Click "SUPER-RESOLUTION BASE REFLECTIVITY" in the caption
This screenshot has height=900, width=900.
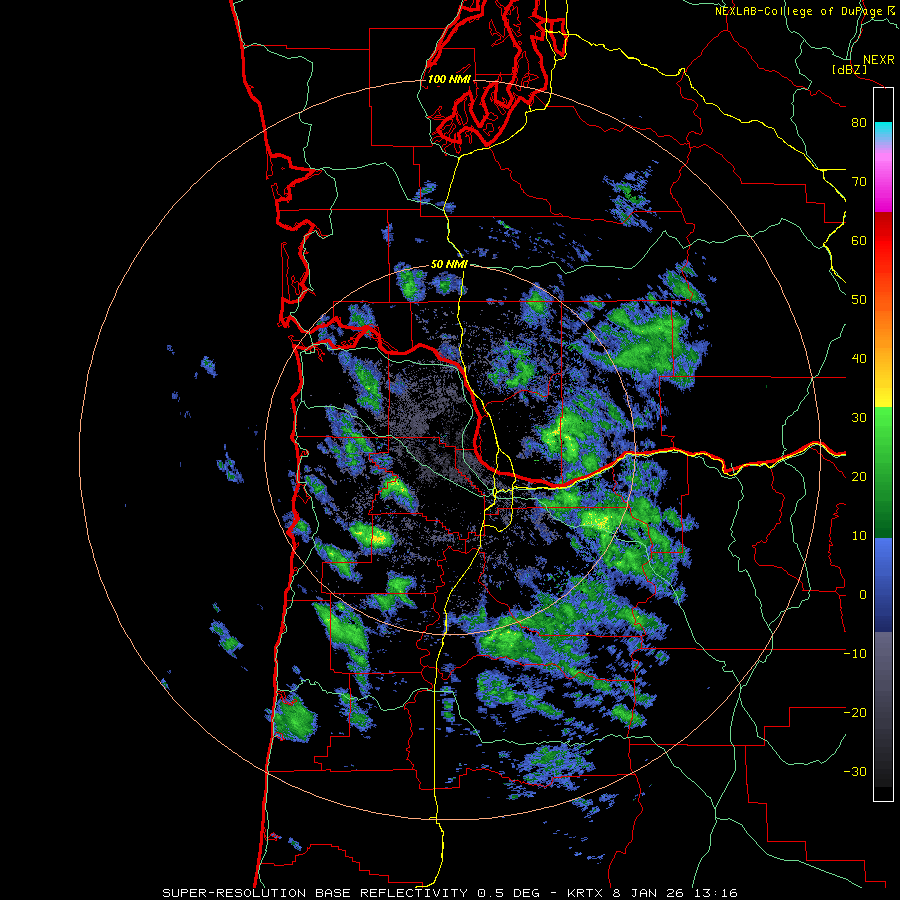tap(316, 893)
